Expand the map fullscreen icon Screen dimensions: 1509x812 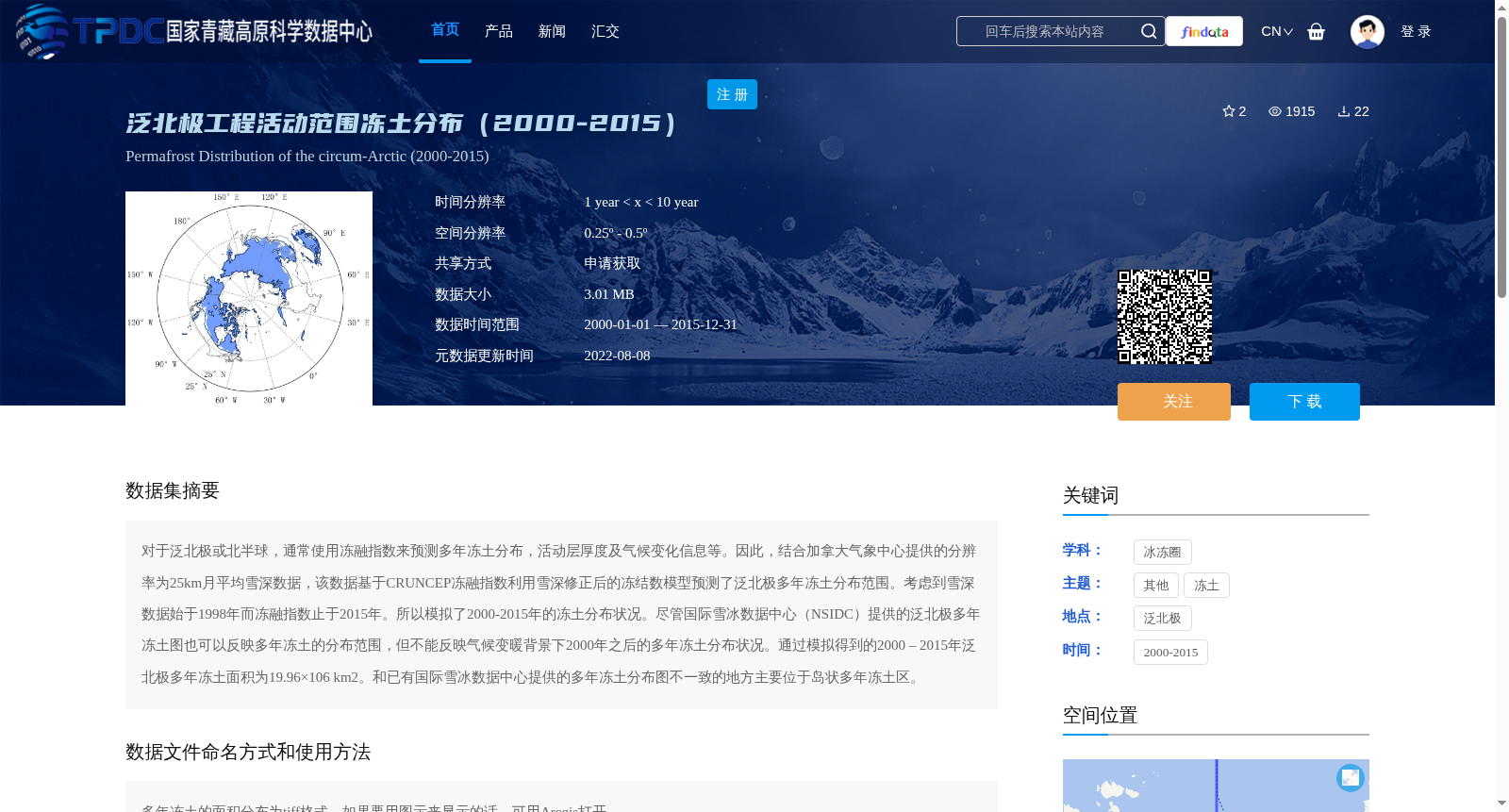[x=1351, y=777]
